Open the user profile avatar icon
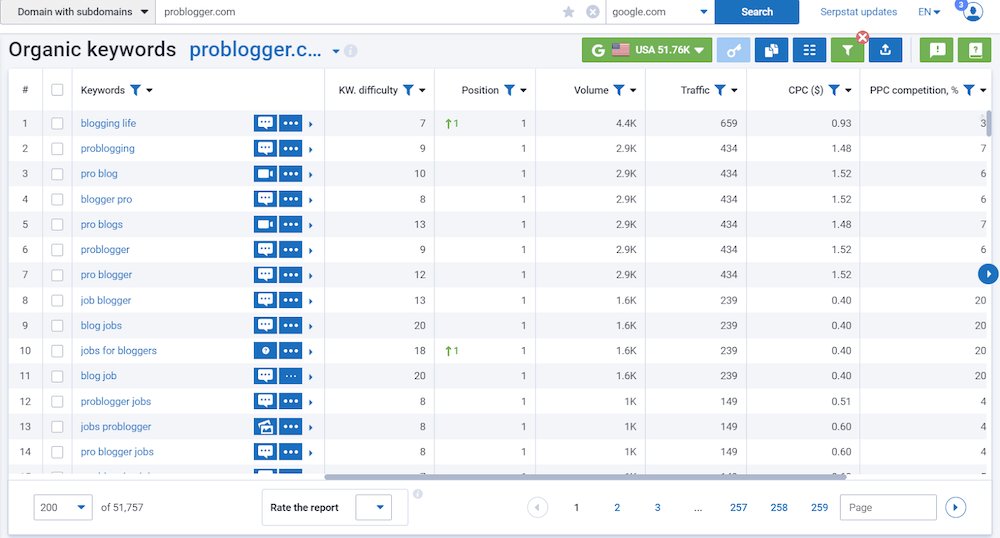 click(972, 12)
